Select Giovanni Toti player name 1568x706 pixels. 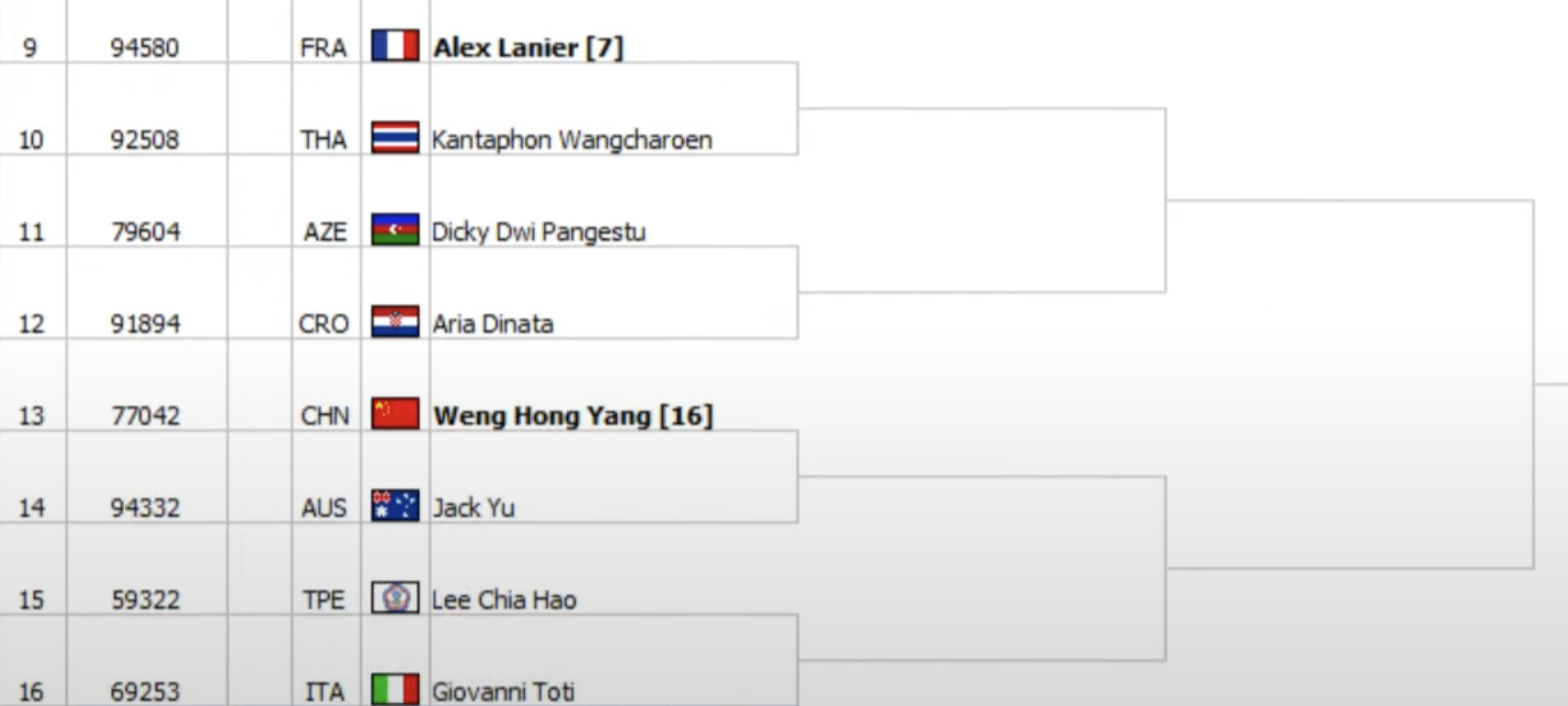click(x=503, y=692)
